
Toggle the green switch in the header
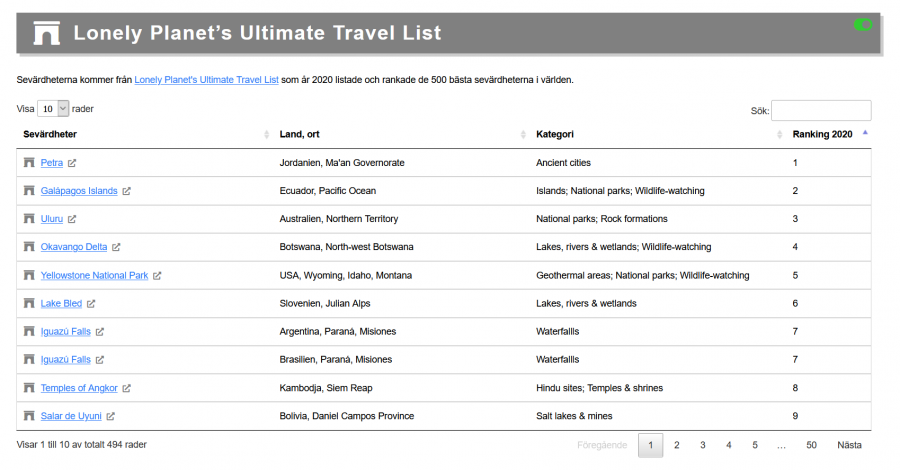click(x=862, y=24)
